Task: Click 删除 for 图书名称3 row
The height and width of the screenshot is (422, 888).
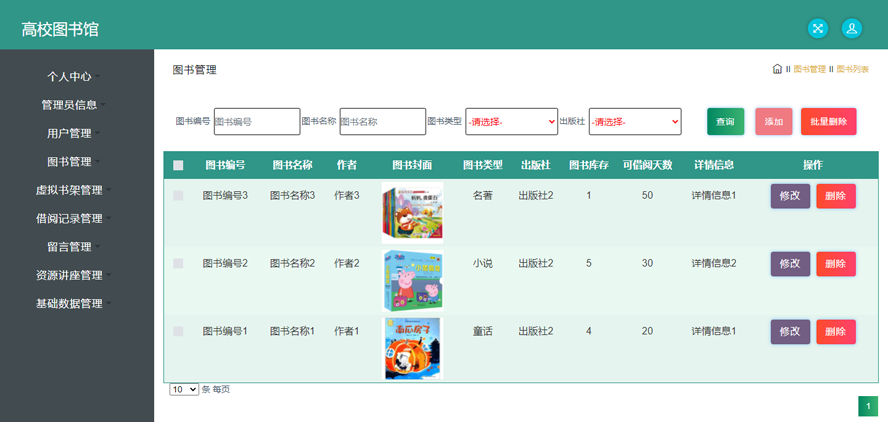Action: coord(836,196)
